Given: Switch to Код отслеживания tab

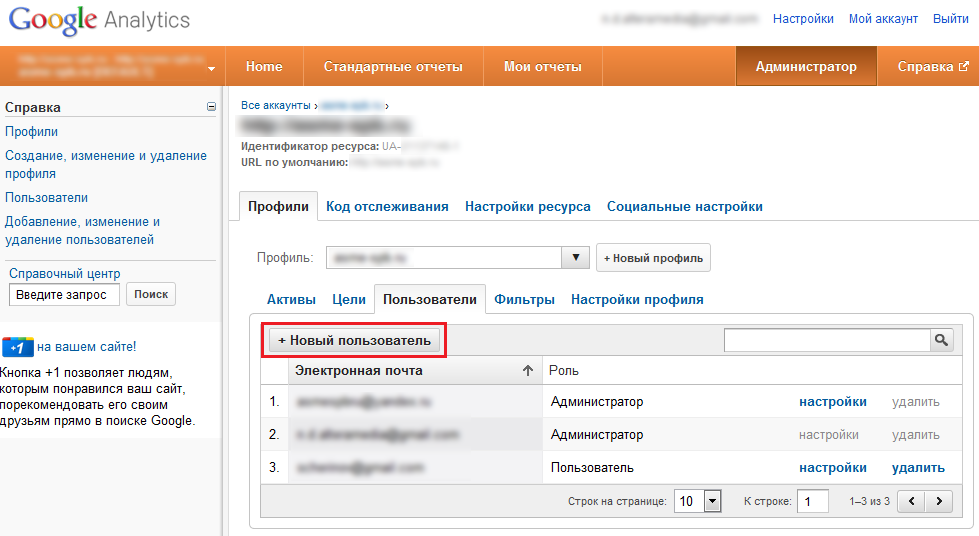Looking at the screenshot, I should click(387, 207).
